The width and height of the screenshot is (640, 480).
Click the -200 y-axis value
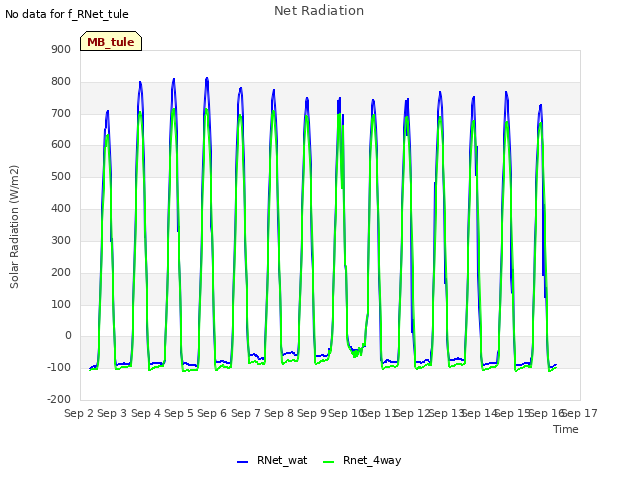59,399
